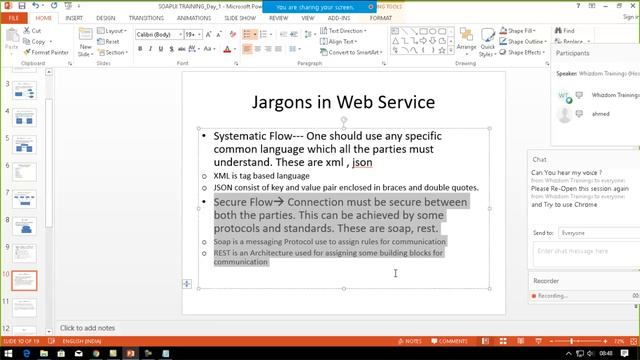Switch to Slide Sorter view in status bar

(503, 341)
